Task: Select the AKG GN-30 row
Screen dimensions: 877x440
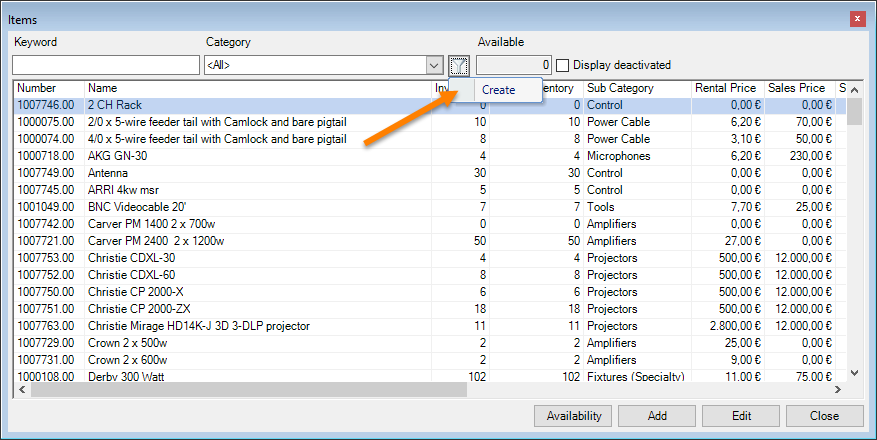Action: 118,156
